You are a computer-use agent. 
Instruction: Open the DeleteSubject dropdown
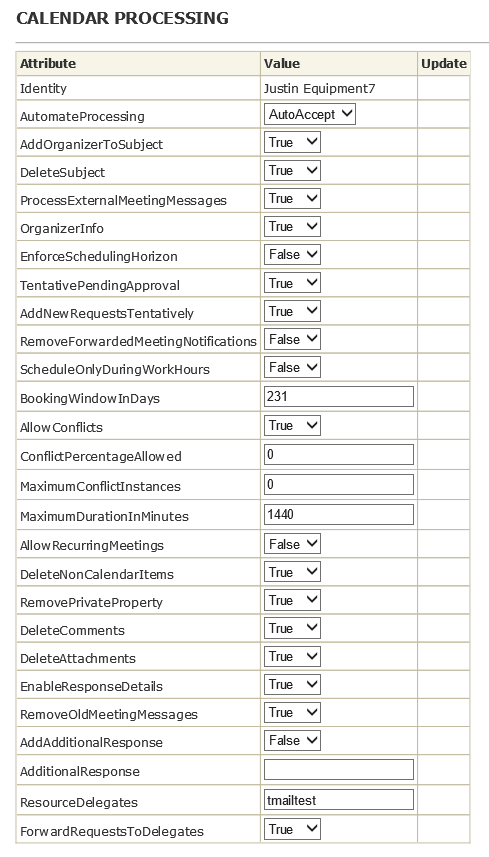292,171
